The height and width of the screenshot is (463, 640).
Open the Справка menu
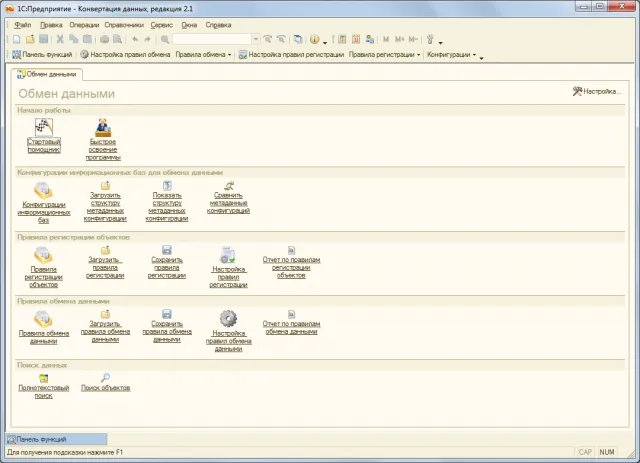pos(218,25)
